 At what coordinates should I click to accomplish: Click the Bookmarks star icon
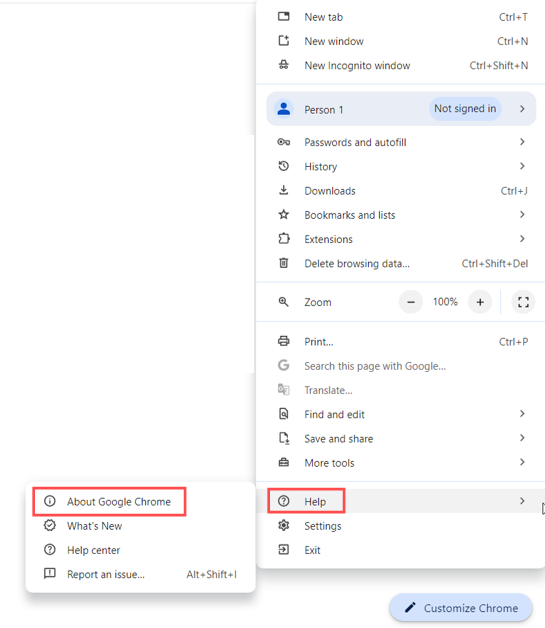284,214
